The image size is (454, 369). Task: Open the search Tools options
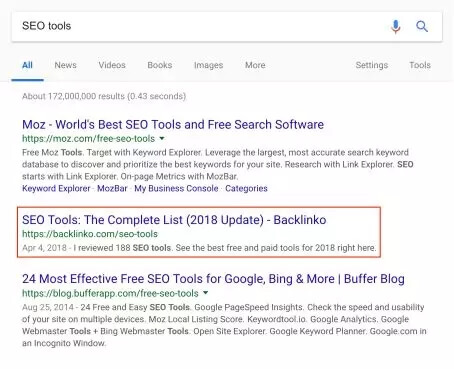(420, 65)
